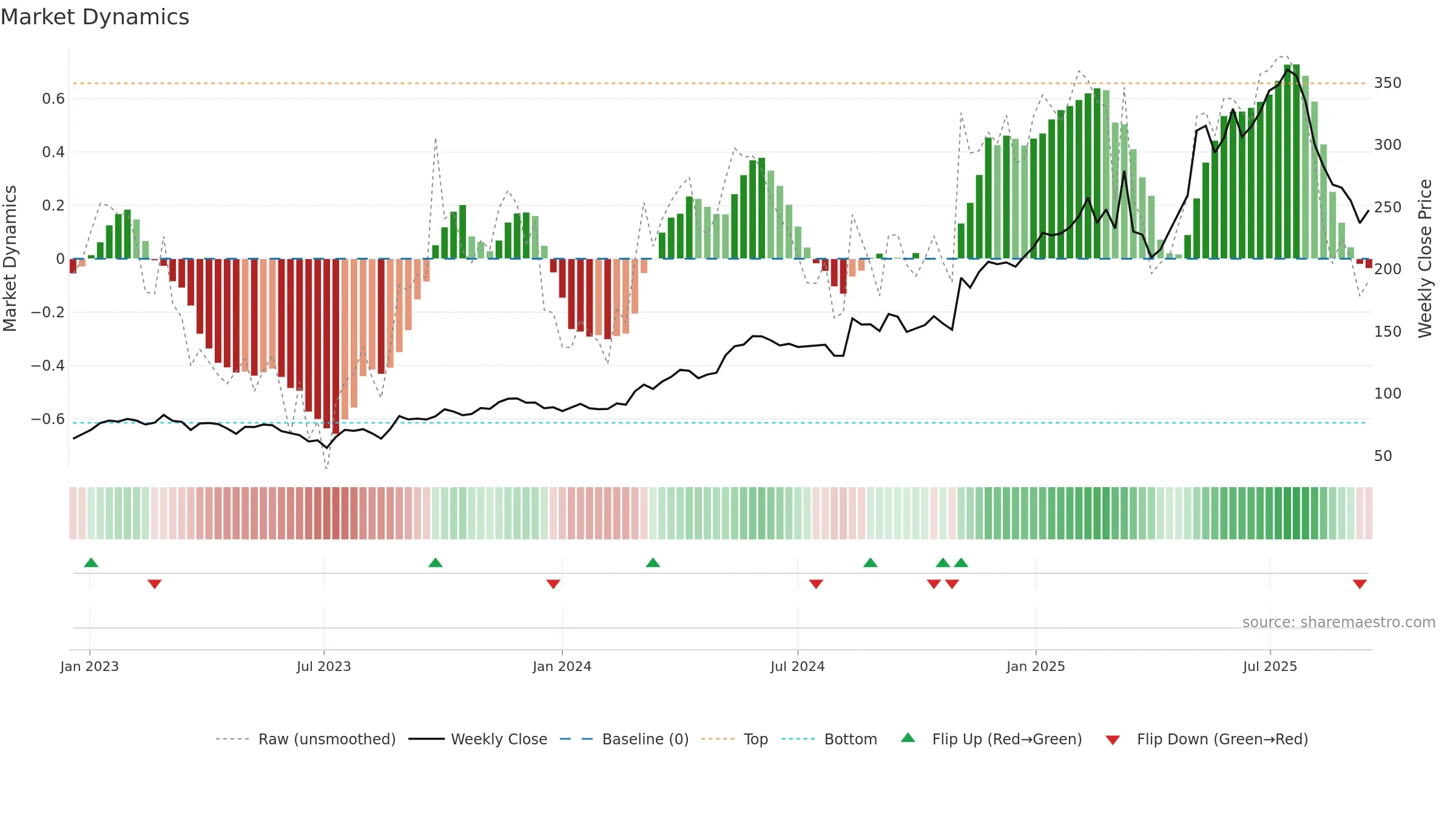Toggle the Weekly Close legend entry
This screenshot has width=1456, height=819.
point(478,739)
